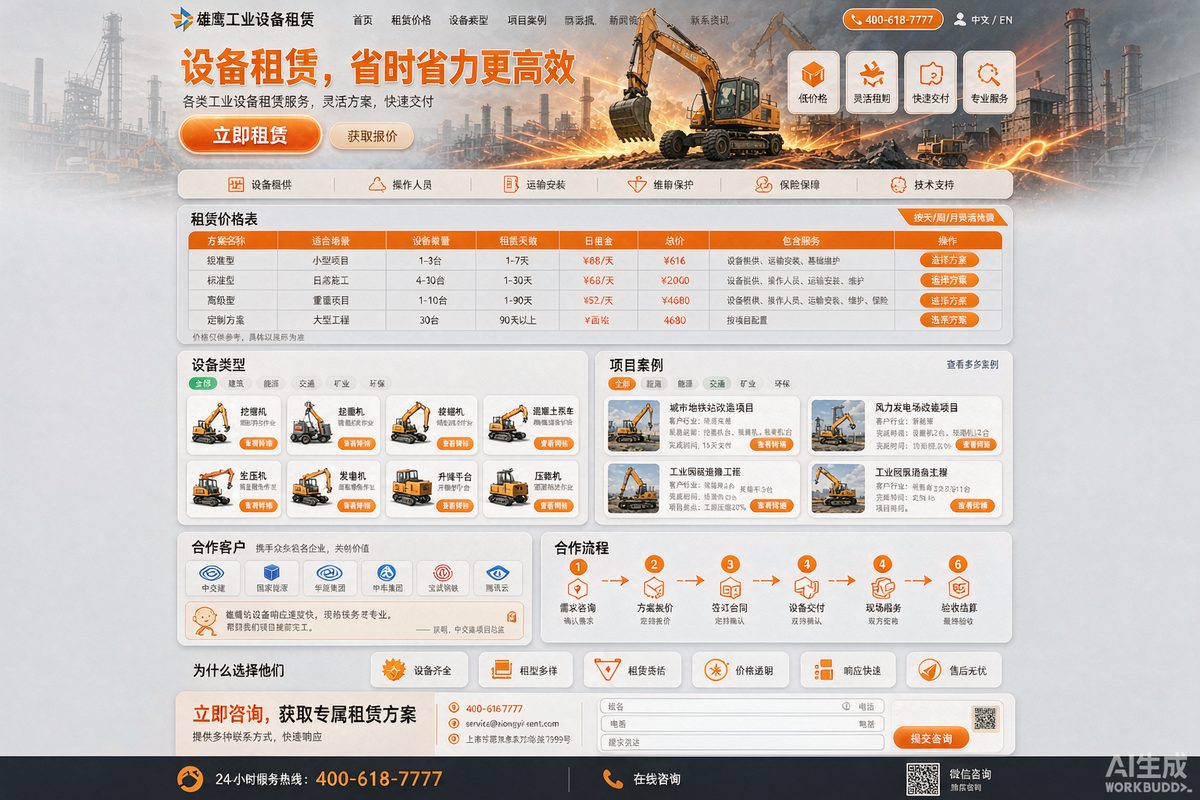1200x800 pixels.
Task: Click the 租型多样 advantage icon
Action: coord(501,670)
